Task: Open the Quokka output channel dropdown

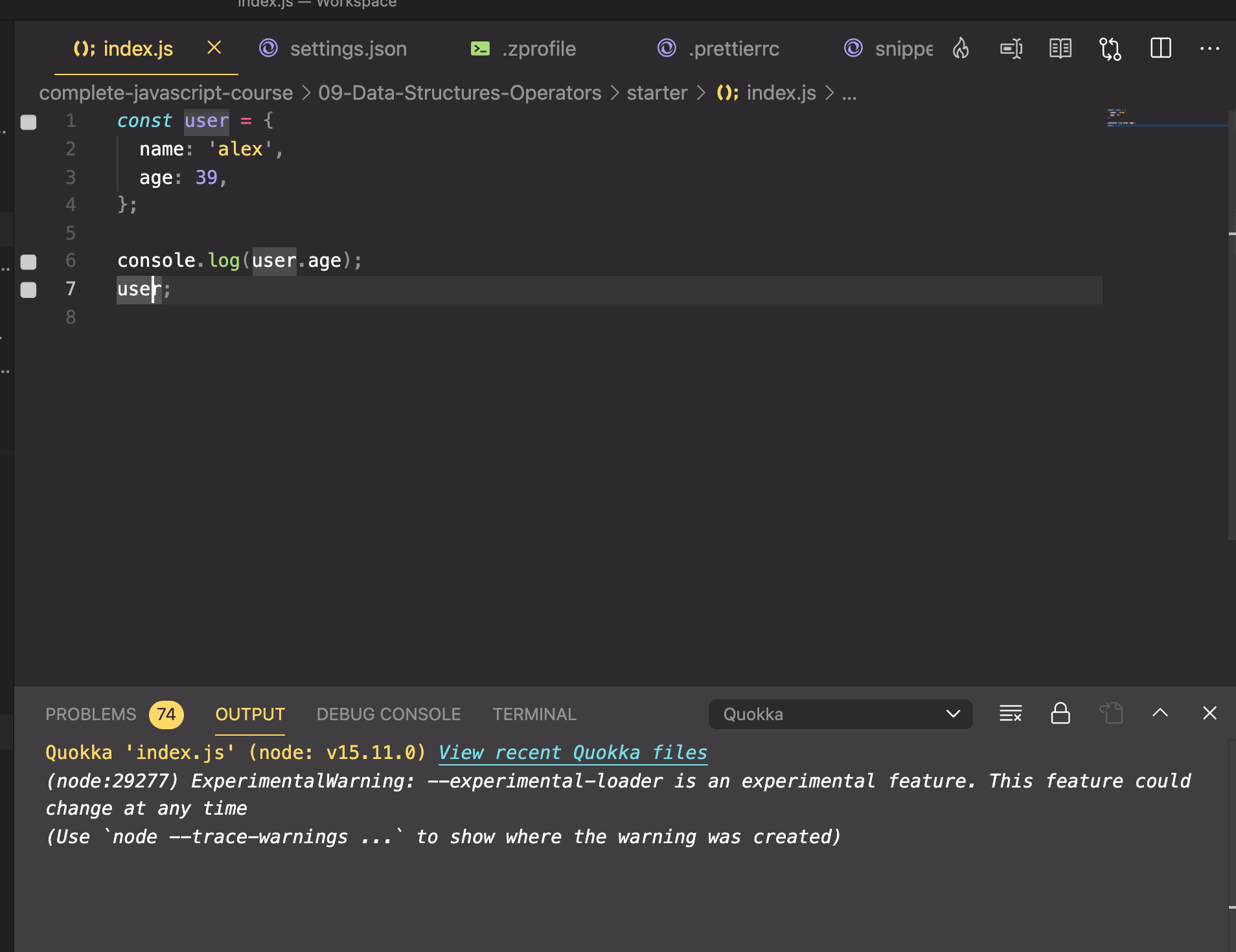Action: click(840, 714)
